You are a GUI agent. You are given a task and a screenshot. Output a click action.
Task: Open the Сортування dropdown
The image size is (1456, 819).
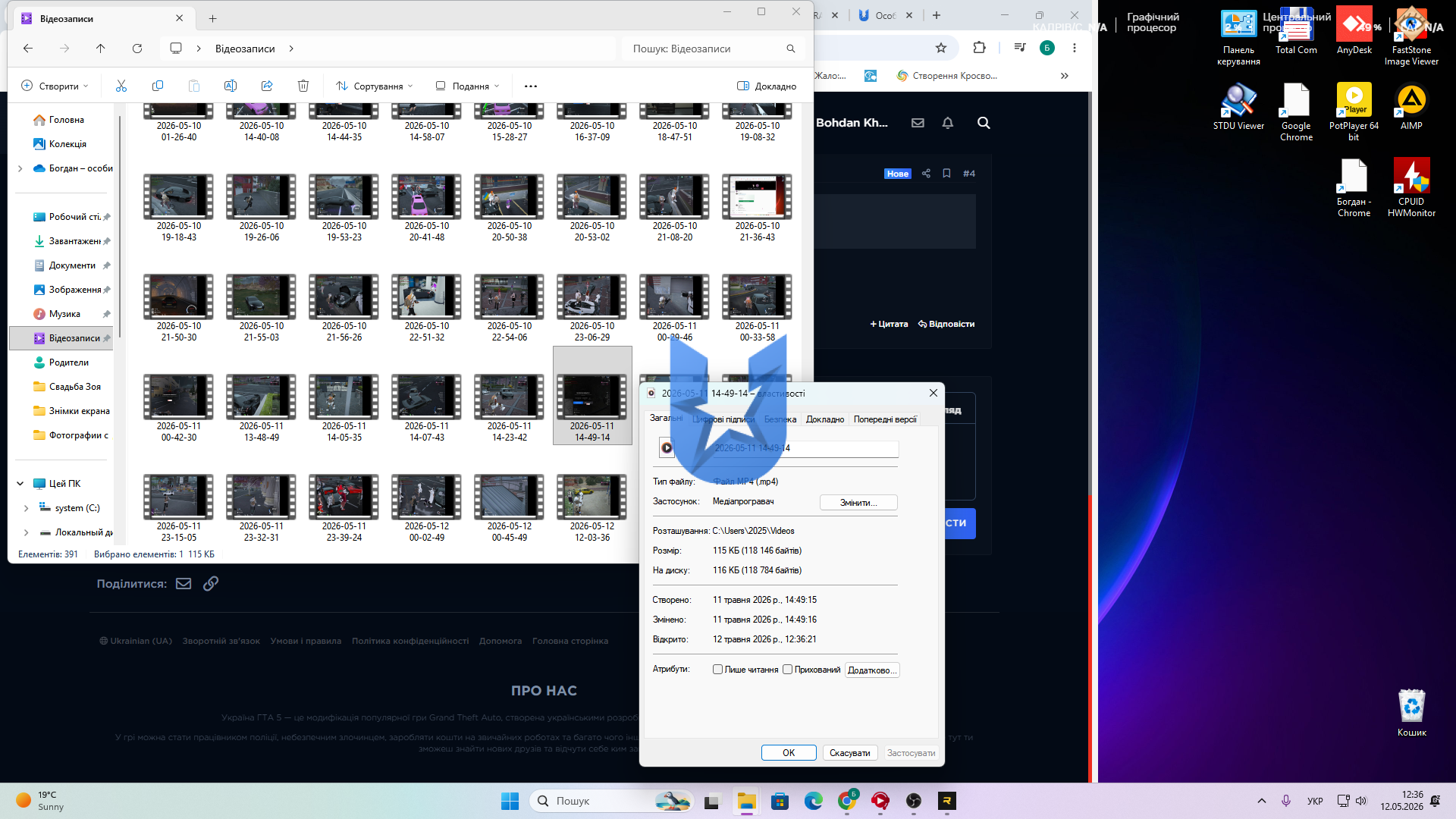[375, 86]
